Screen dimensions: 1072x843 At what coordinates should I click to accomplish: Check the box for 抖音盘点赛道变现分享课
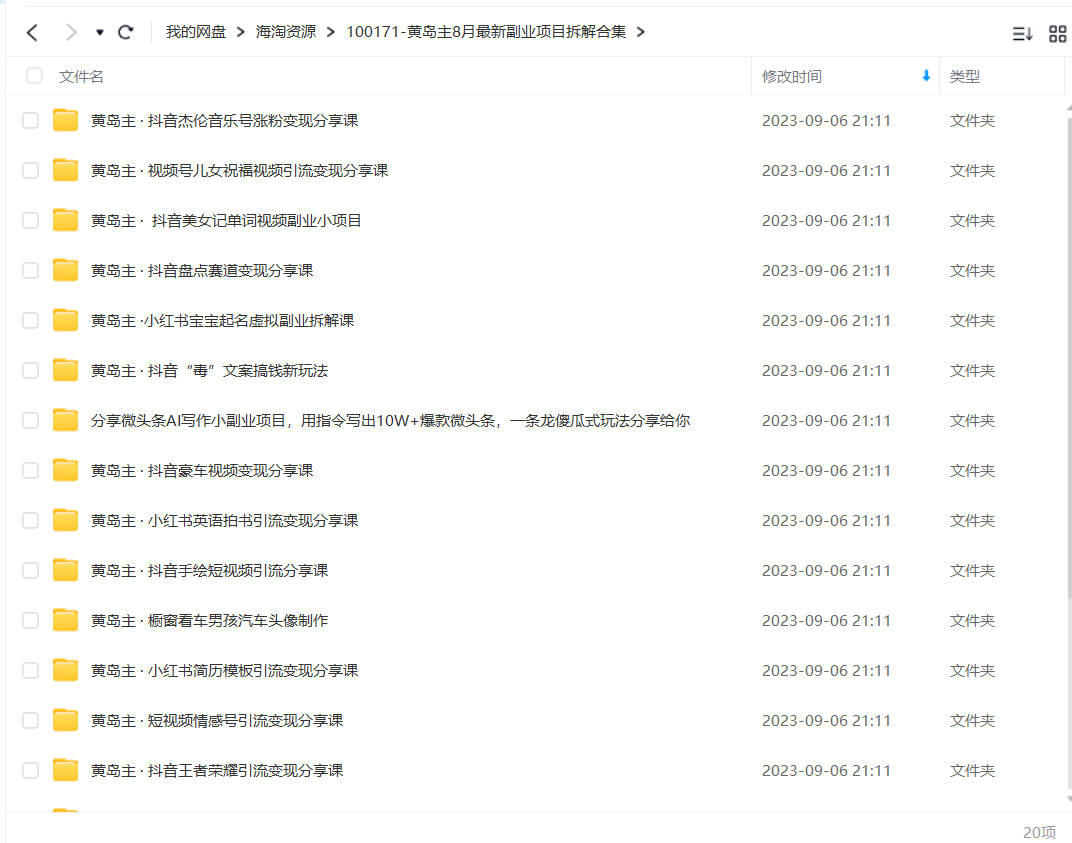[30, 271]
